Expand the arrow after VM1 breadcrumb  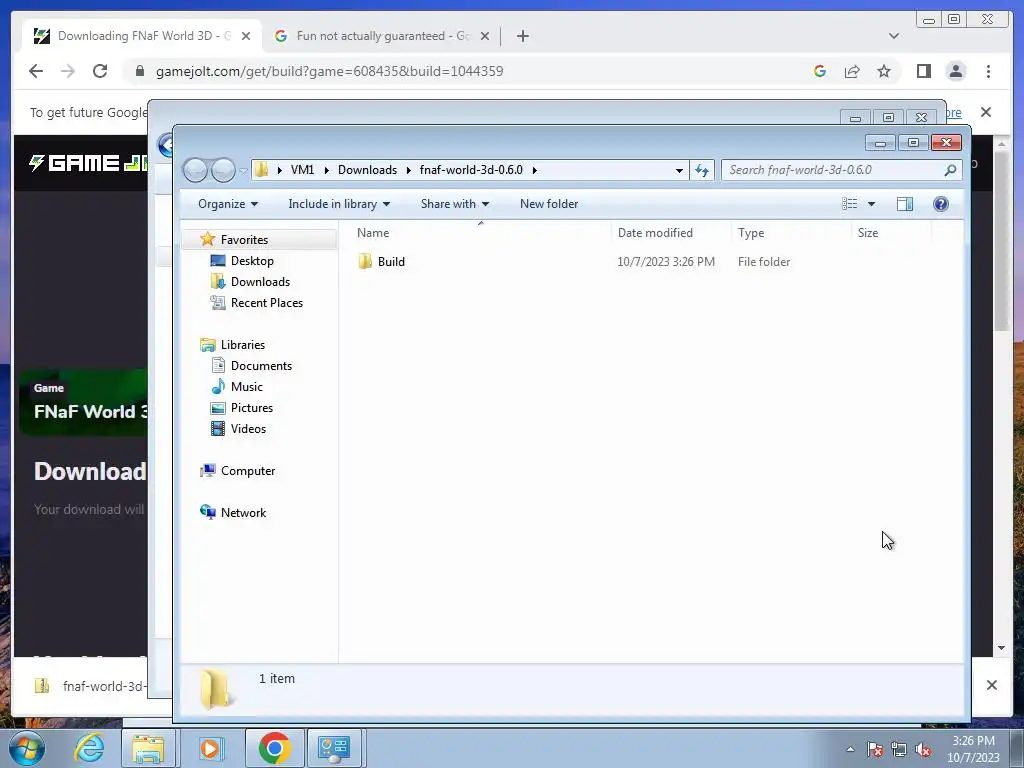pos(326,170)
